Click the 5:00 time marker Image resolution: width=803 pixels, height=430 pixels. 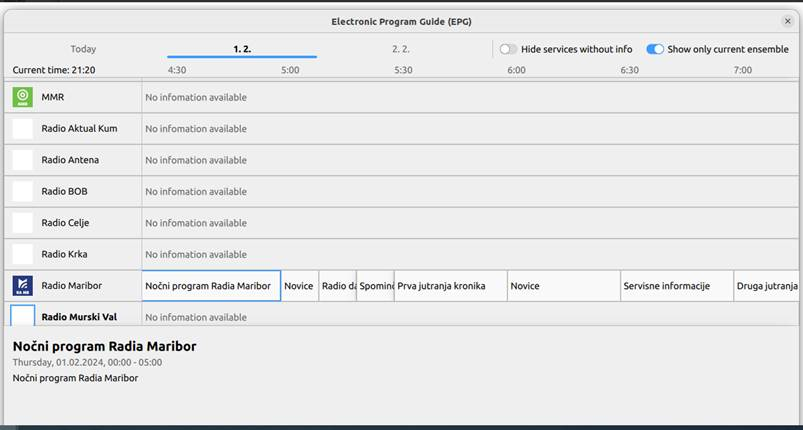point(290,70)
